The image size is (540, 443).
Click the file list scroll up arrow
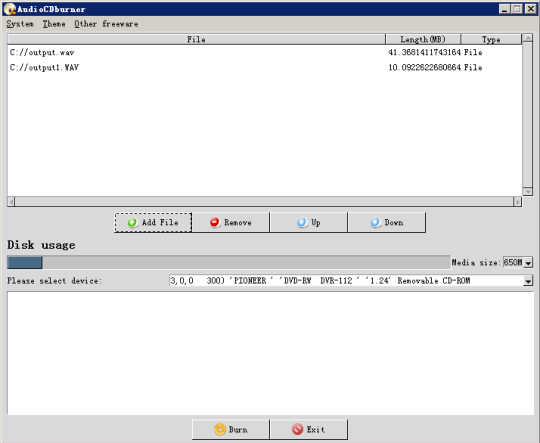coord(528,38)
